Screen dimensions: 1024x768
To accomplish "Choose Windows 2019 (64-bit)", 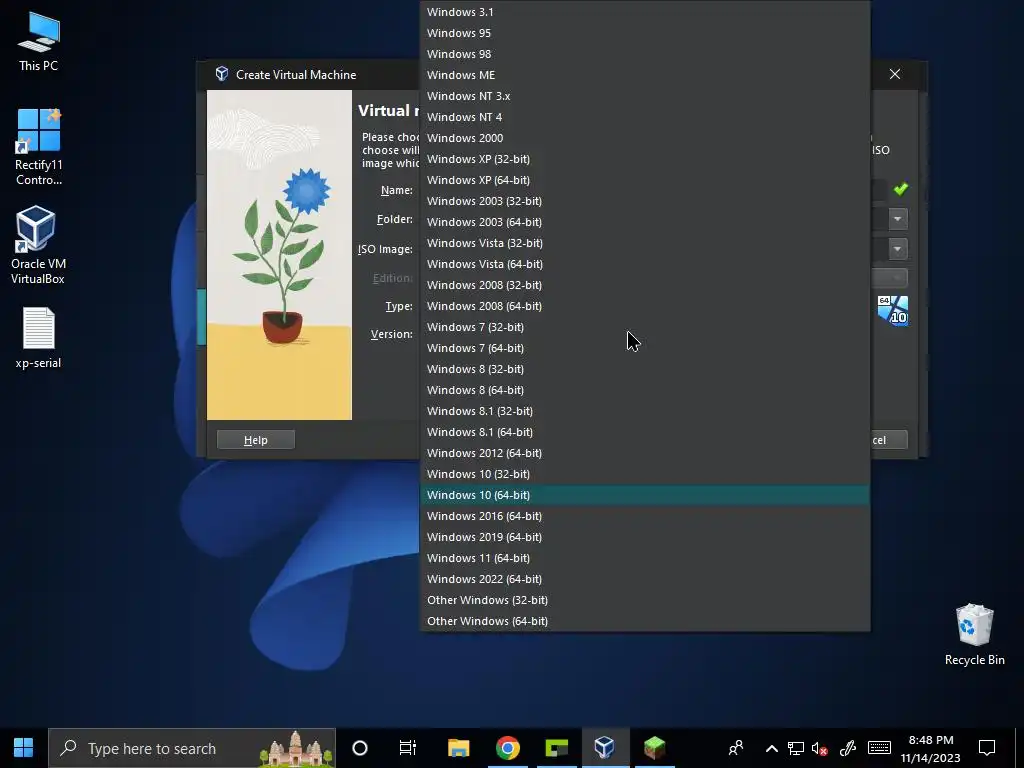I will coord(645,537).
